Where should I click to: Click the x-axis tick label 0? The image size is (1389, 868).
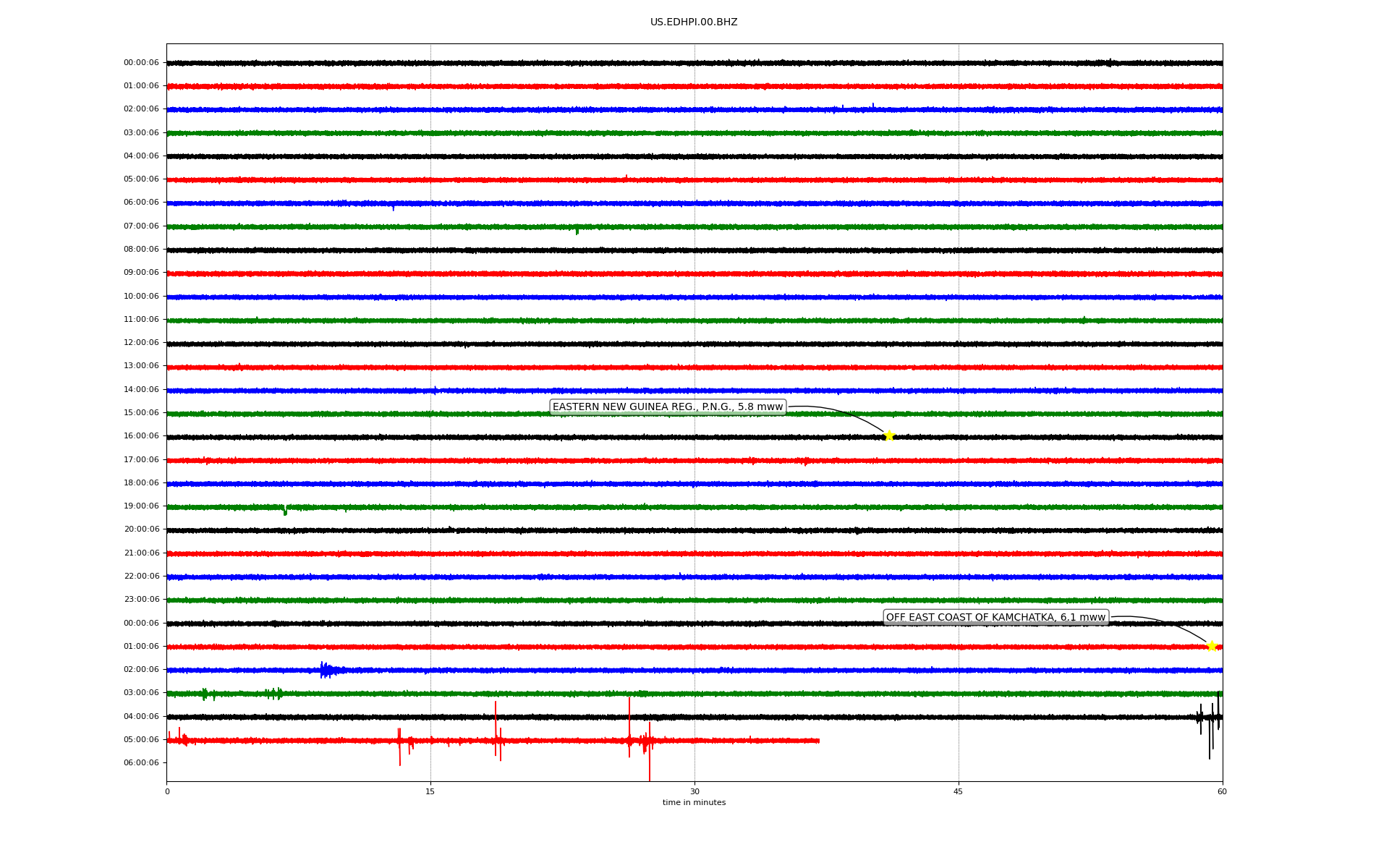point(167,791)
